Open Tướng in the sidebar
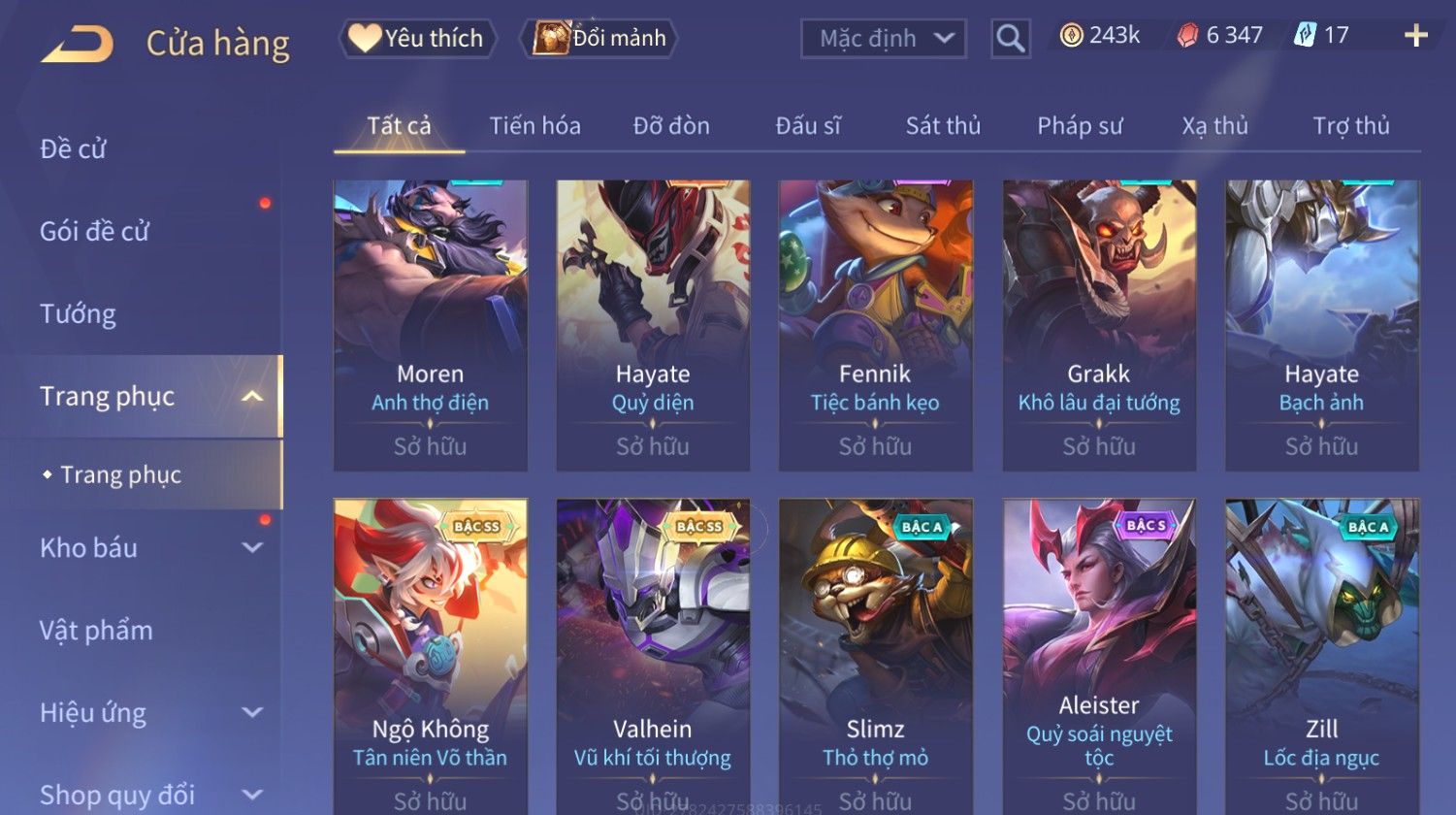This screenshot has height=815, width=1456. 78,313
